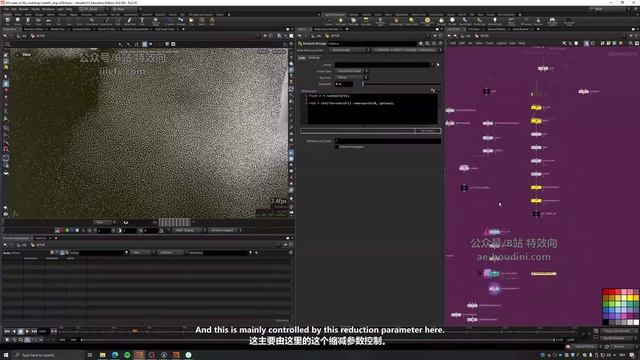Toggle Primitives attribute view in Geometry Spreadsheet

62,253
